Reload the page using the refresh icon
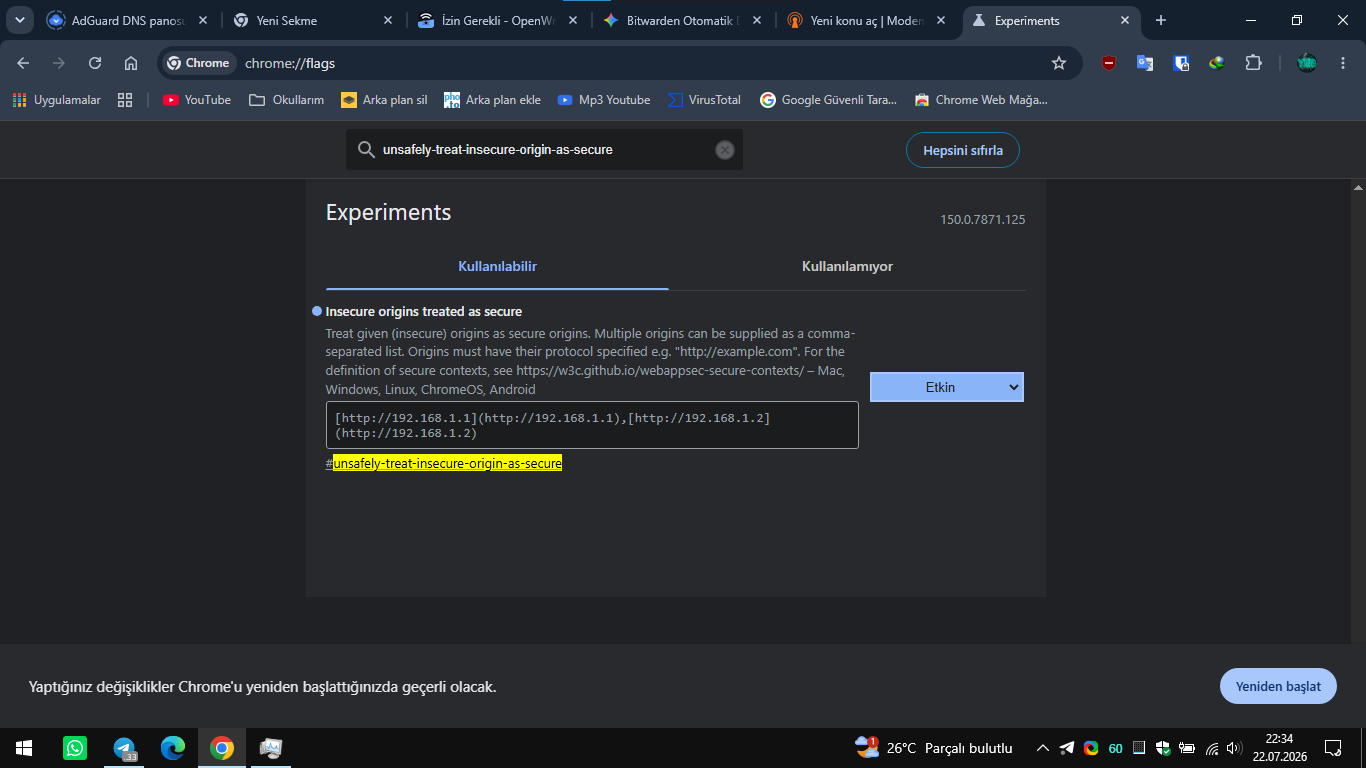The width and height of the screenshot is (1366, 768). pos(95,63)
